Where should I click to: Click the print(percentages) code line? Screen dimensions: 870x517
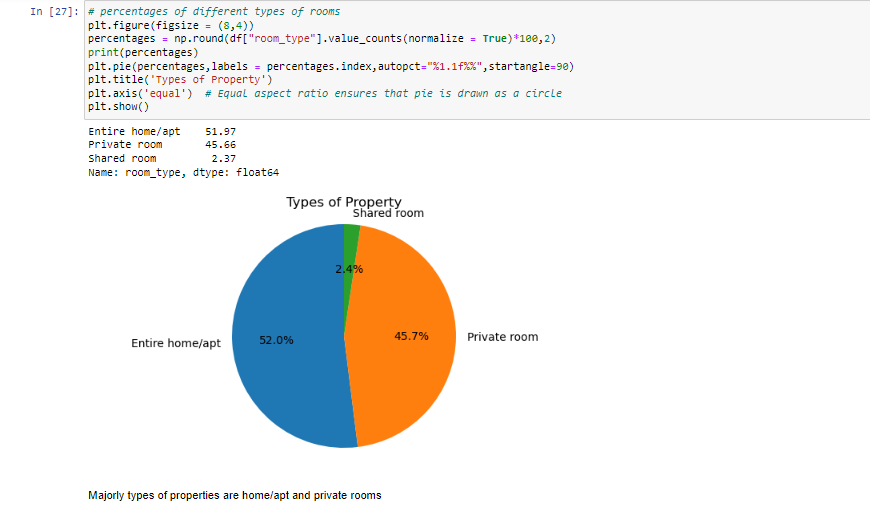point(143,53)
